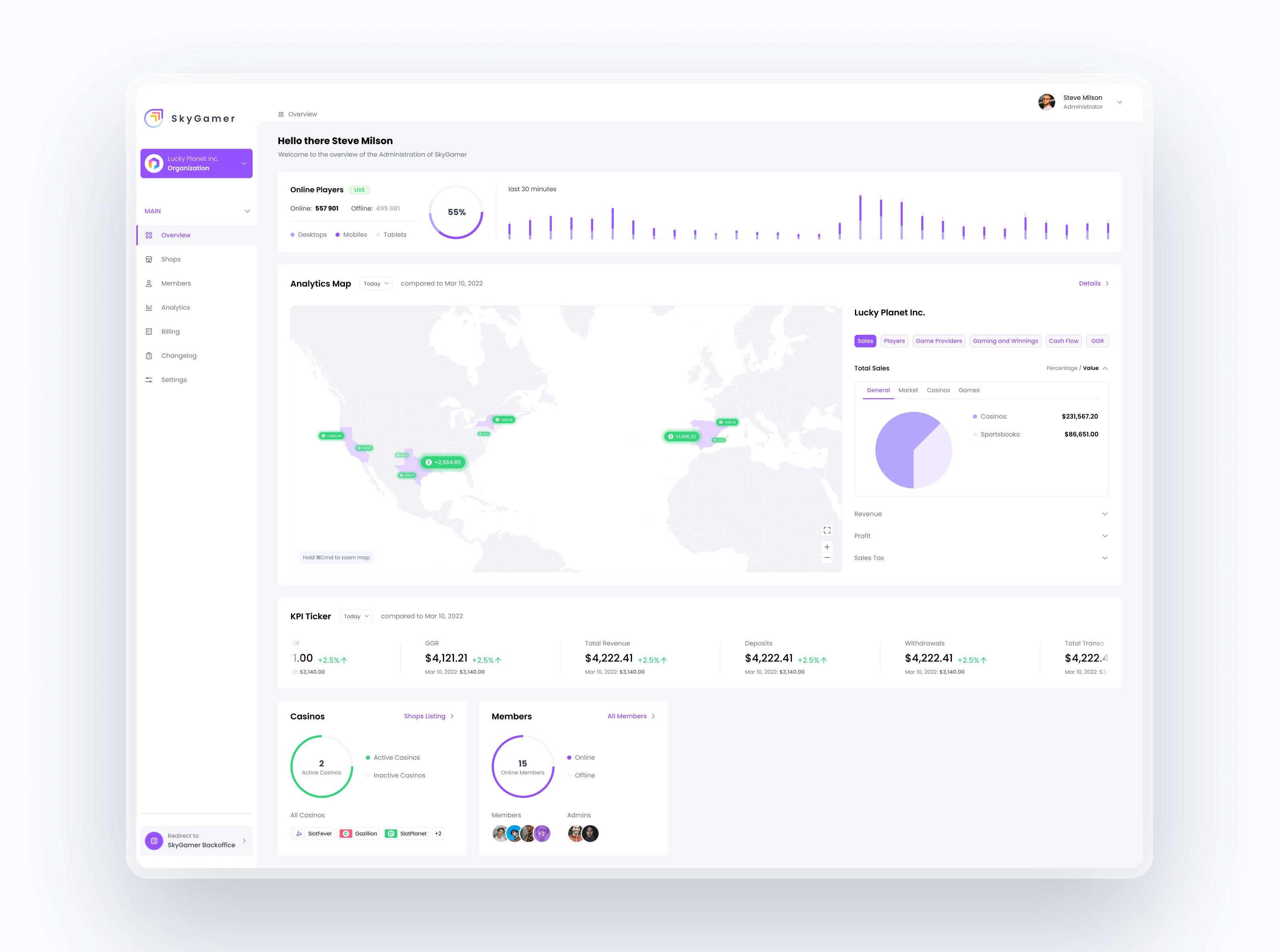Open the Billing section from the sidebar
The width and height of the screenshot is (1279, 952).
[x=169, y=331]
